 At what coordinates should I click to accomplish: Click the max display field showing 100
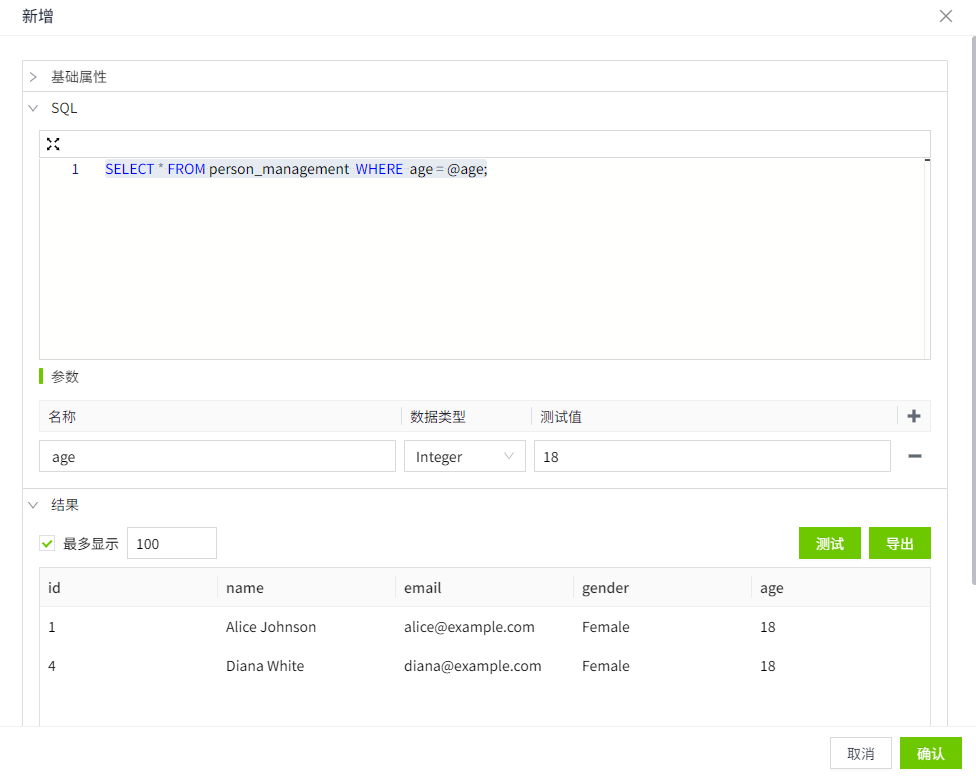click(x=171, y=544)
